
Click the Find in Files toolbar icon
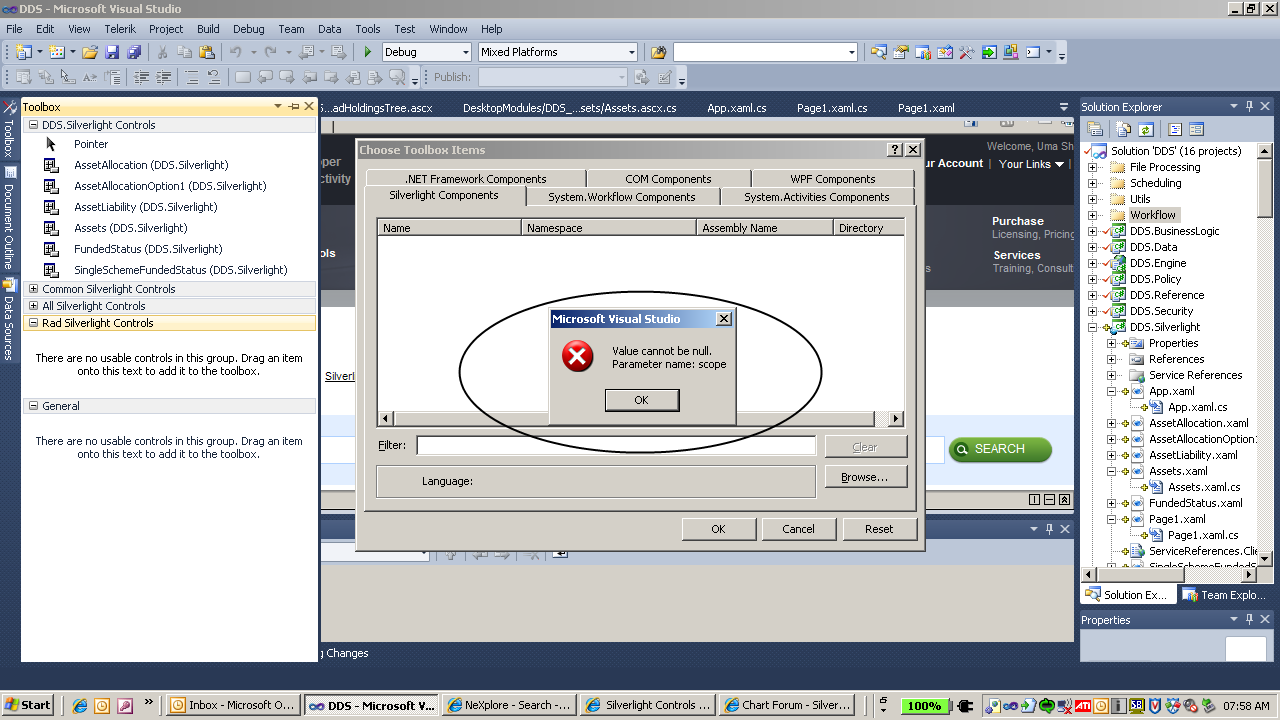[658, 52]
